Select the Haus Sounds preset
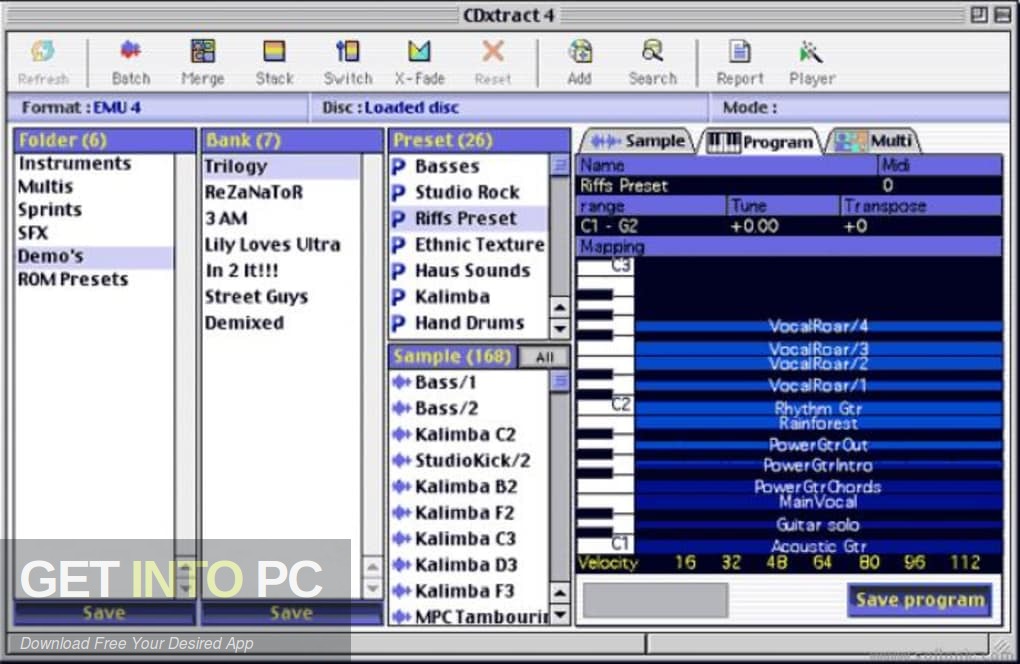 coord(469,271)
